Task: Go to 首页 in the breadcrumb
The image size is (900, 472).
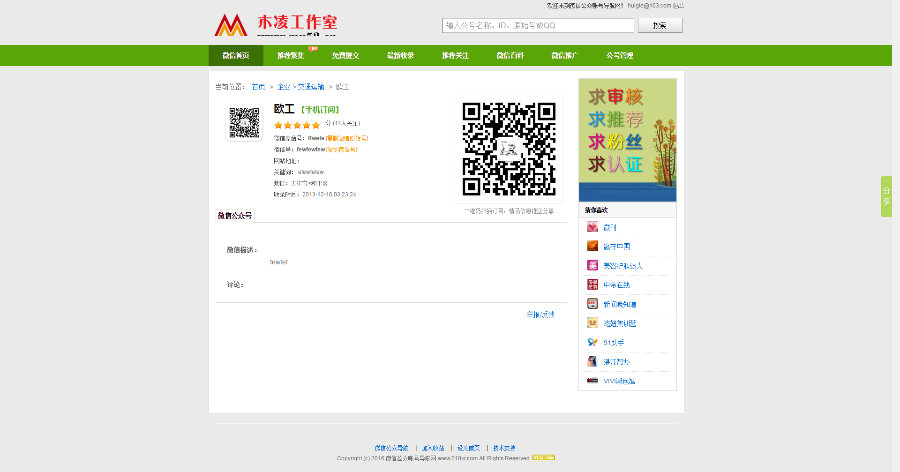Action: [x=258, y=87]
